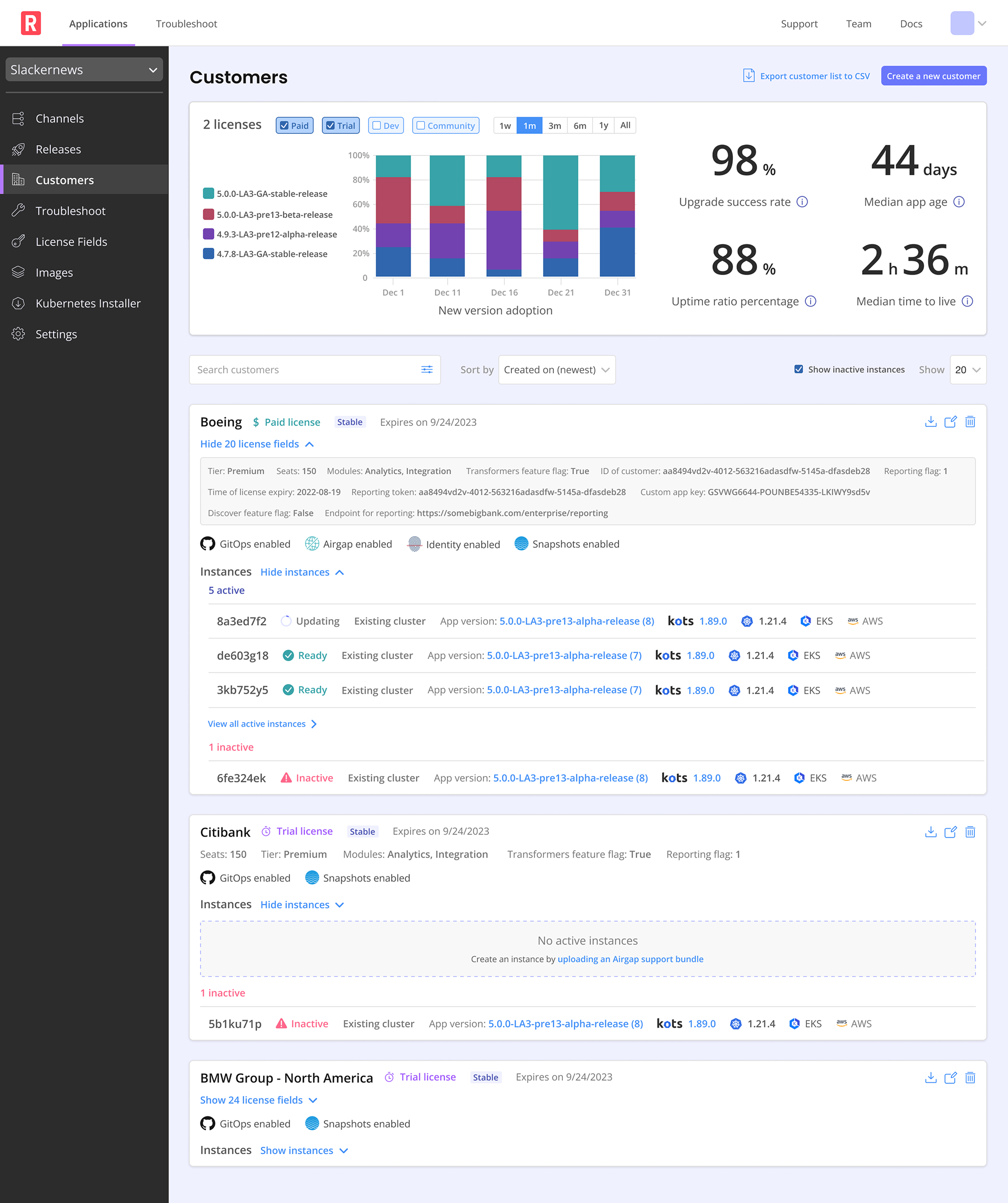Click the Support top navigation link
Image resolution: width=1008 pixels, height=1203 pixels.
[x=799, y=24]
